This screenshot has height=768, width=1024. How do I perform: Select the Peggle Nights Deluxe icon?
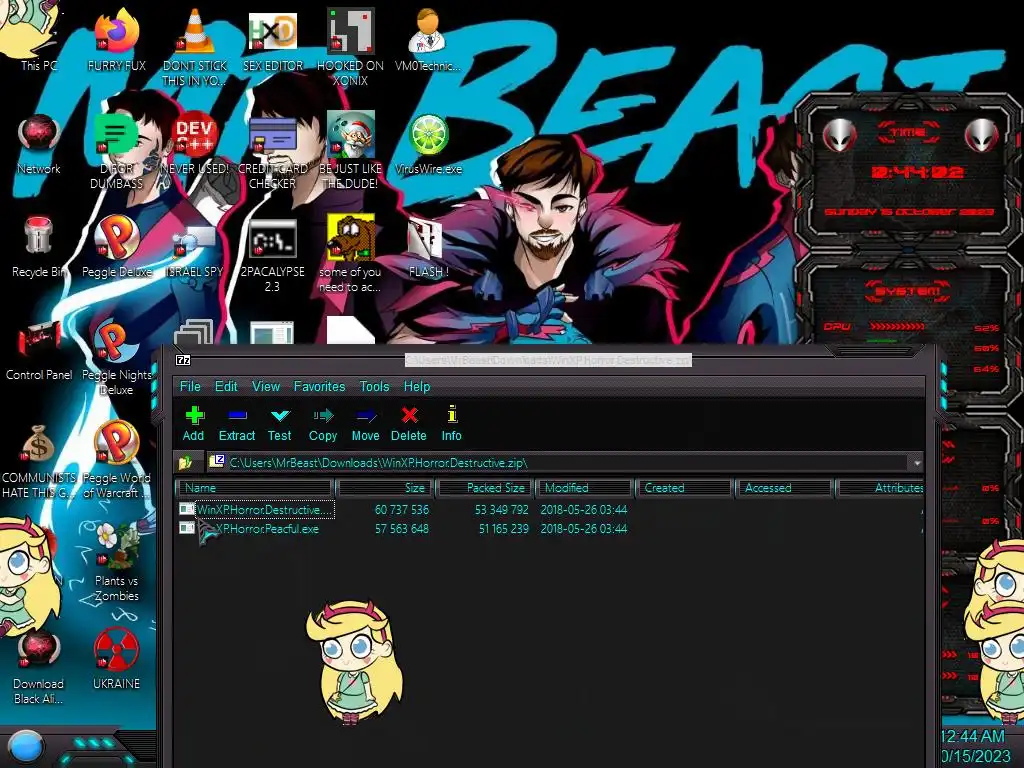point(116,357)
